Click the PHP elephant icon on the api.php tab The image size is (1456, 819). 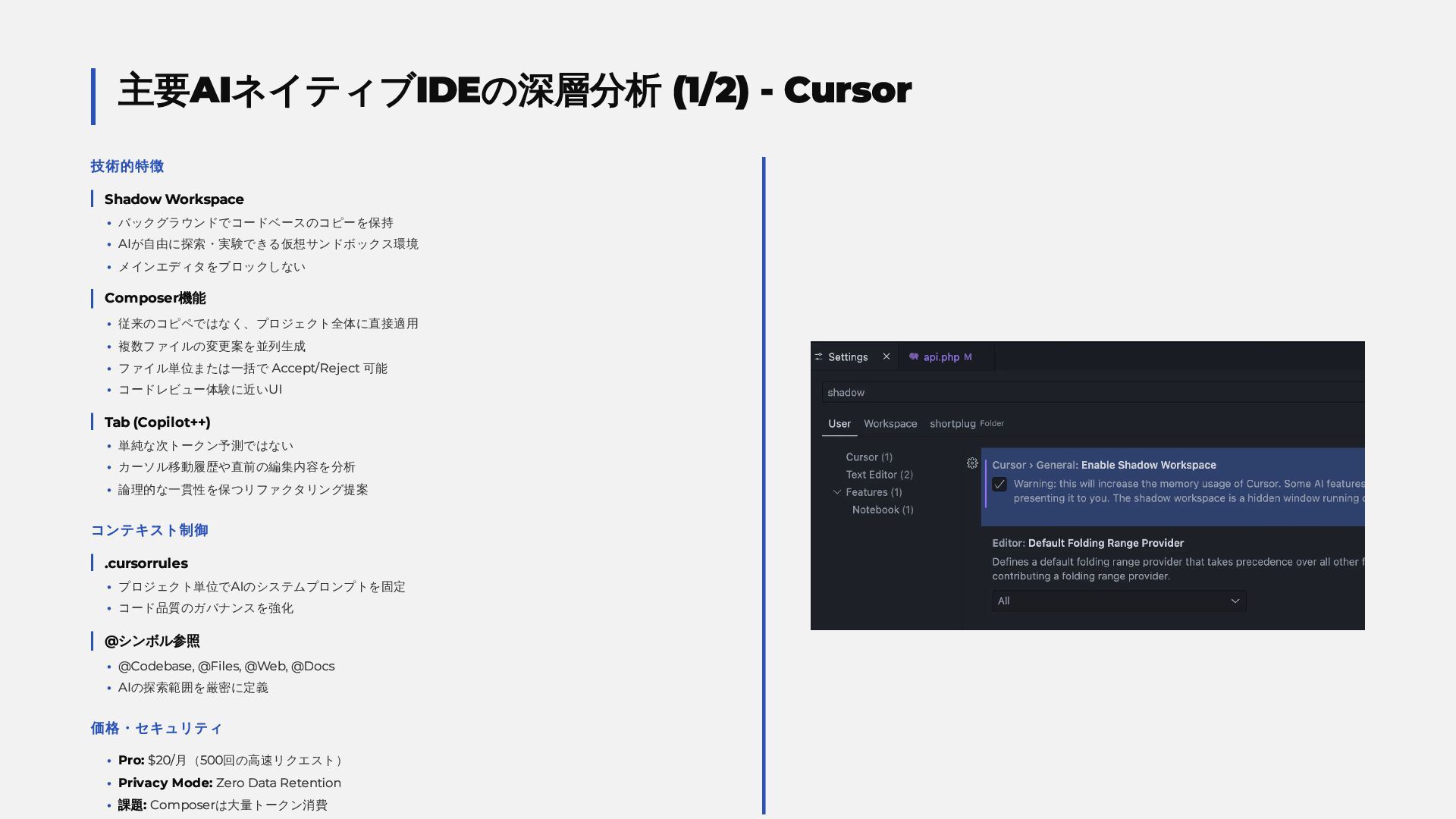pyautogui.click(x=914, y=356)
